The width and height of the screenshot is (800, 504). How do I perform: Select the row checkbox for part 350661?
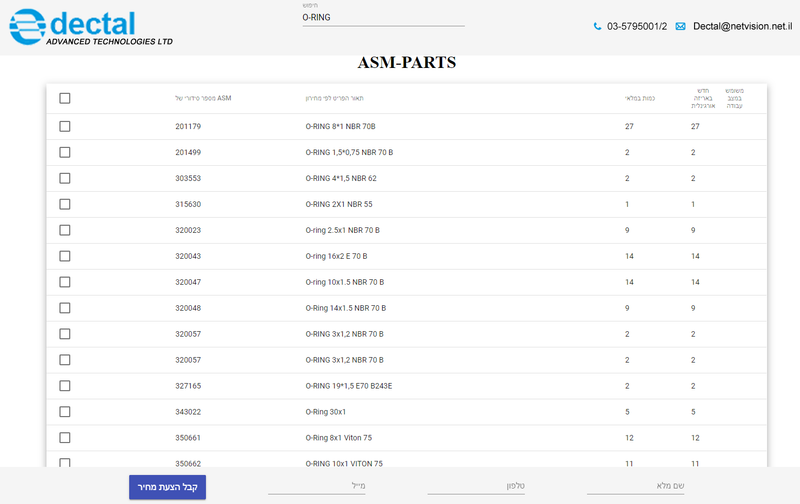pyautogui.click(x=65, y=438)
